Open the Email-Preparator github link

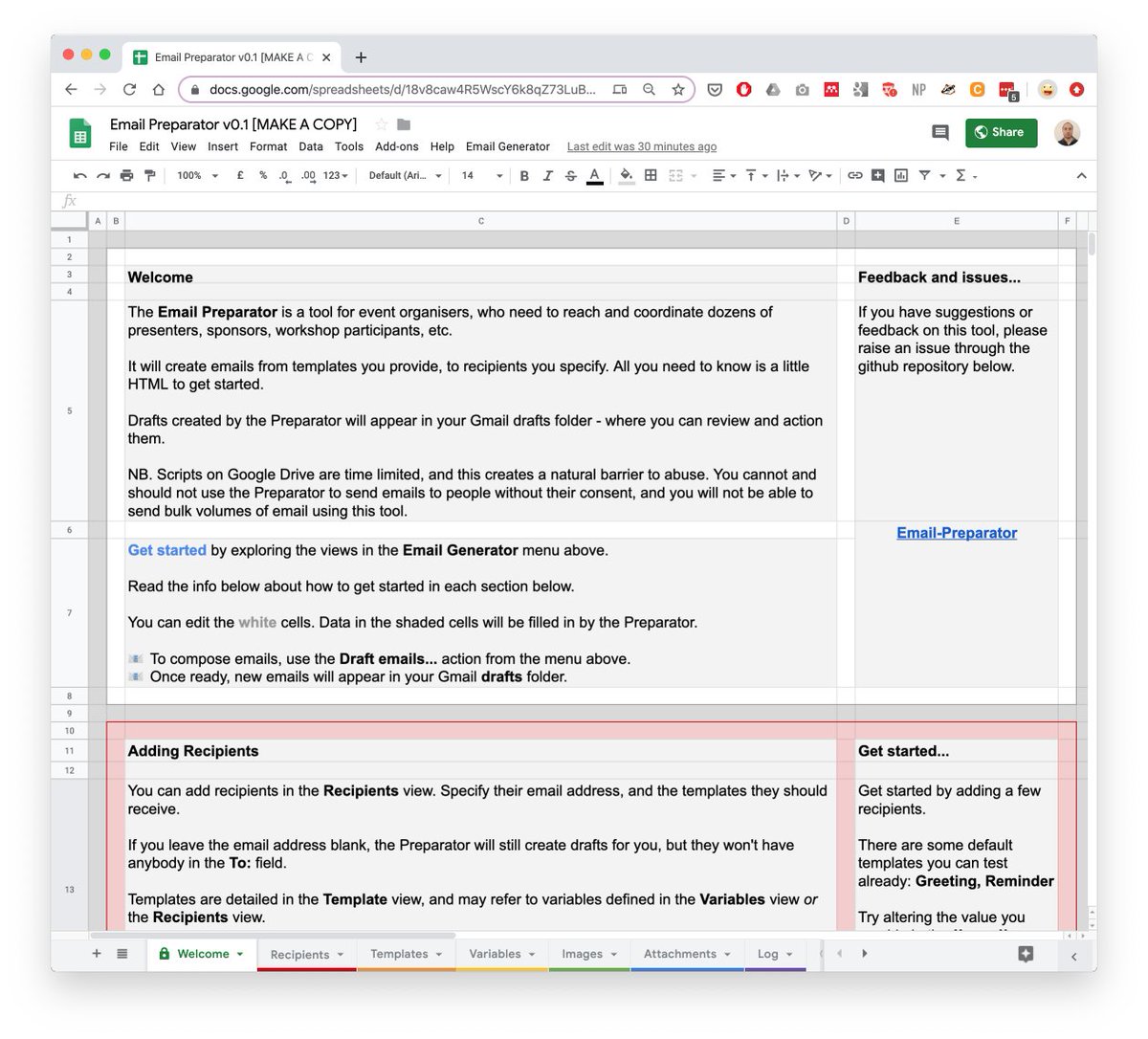point(957,533)
